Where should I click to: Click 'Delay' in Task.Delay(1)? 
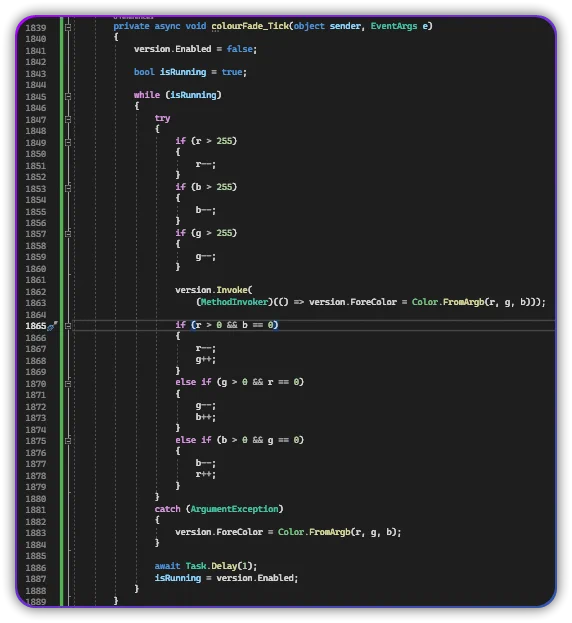coord(224,566)
